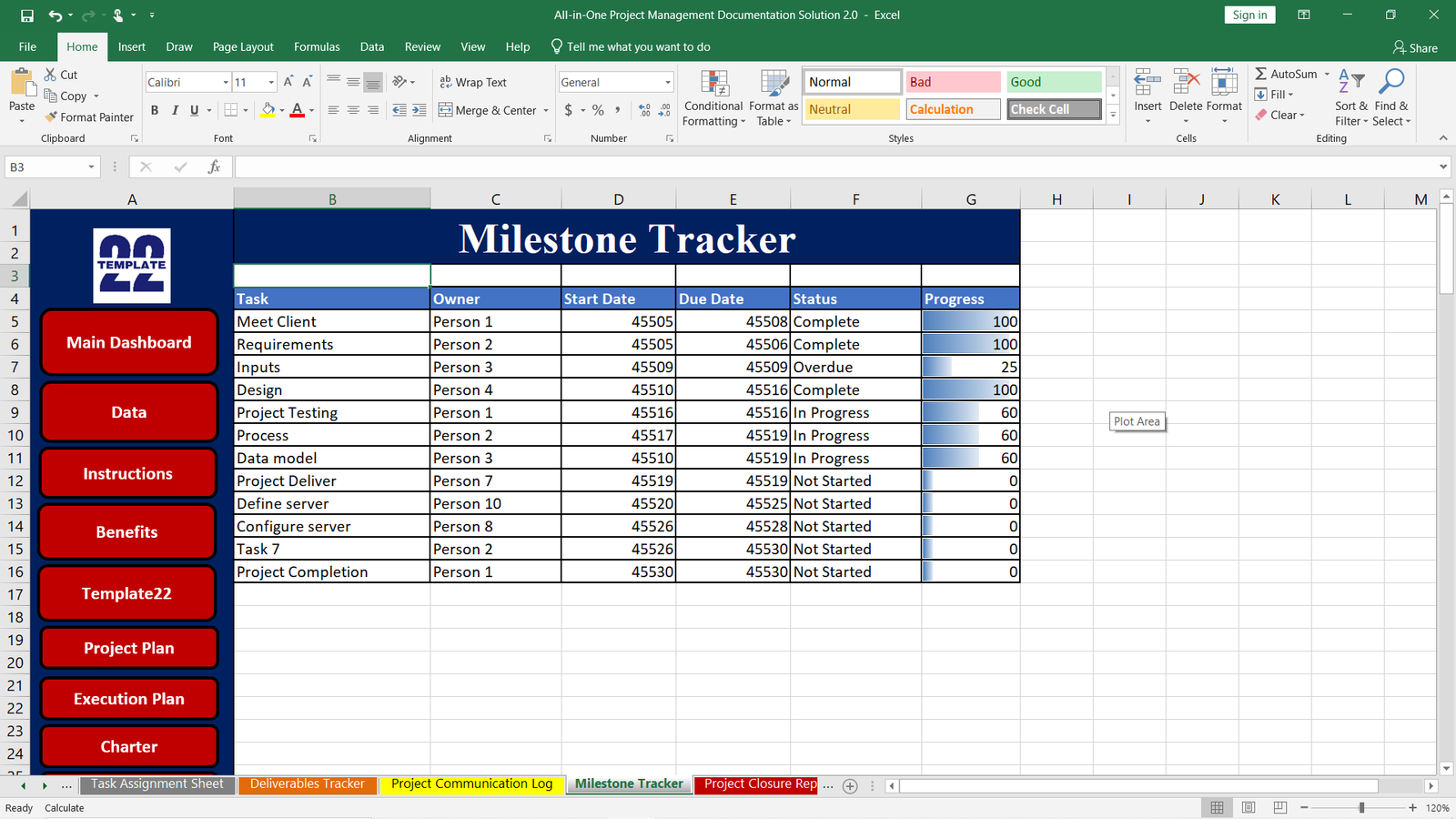This screenshot has width=1456, height=819.
Task: Toggle center horizontal alignment
Action: click(x=353, y=110)
